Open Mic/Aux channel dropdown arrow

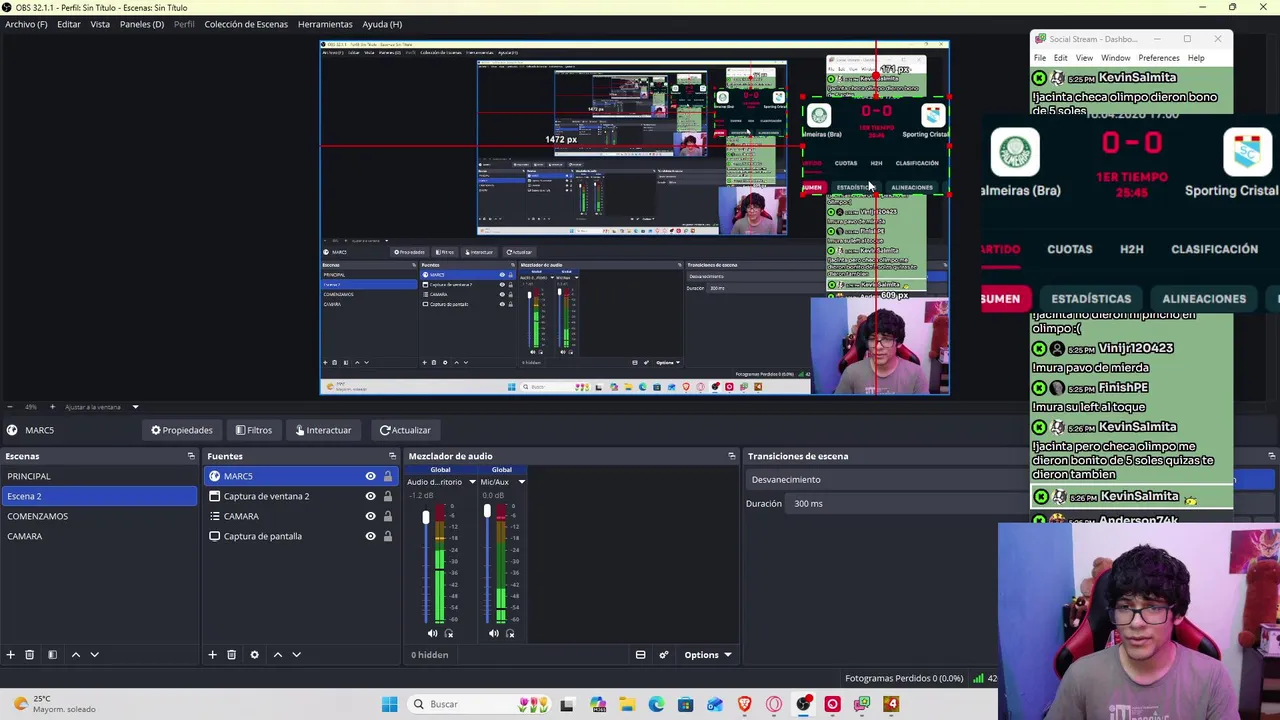tap(521, 482)
